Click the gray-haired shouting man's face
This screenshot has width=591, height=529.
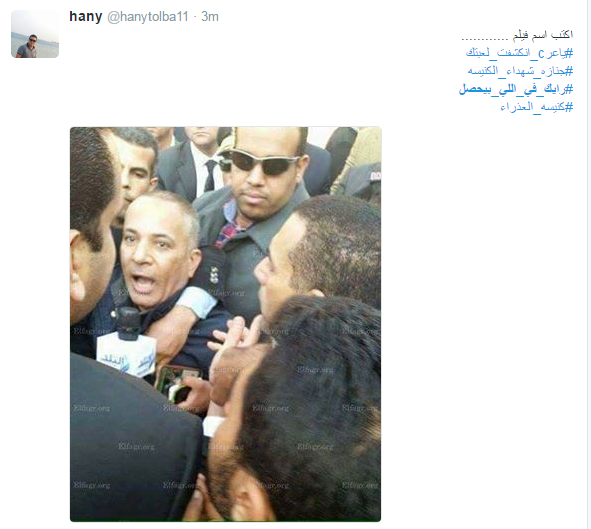[158, 249]
